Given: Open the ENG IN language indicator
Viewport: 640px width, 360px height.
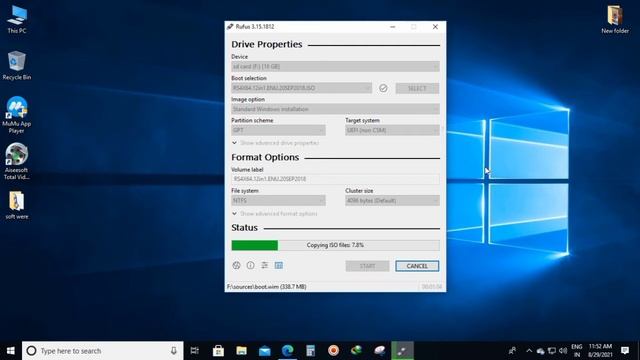Looking at the screenshot, I should click(577, 351).
